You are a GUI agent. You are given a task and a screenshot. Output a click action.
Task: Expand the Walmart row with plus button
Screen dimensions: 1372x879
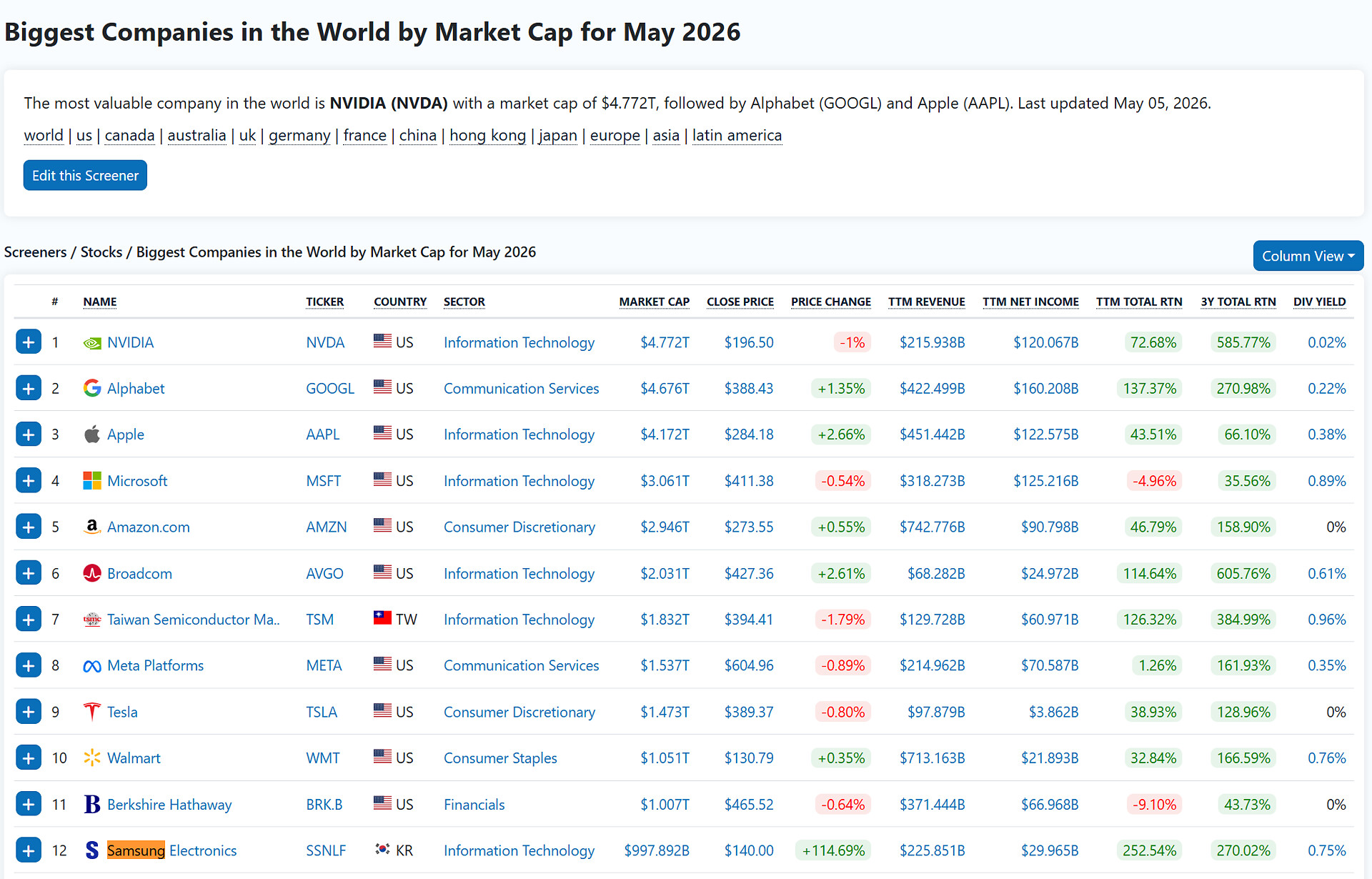click(29, 758)
